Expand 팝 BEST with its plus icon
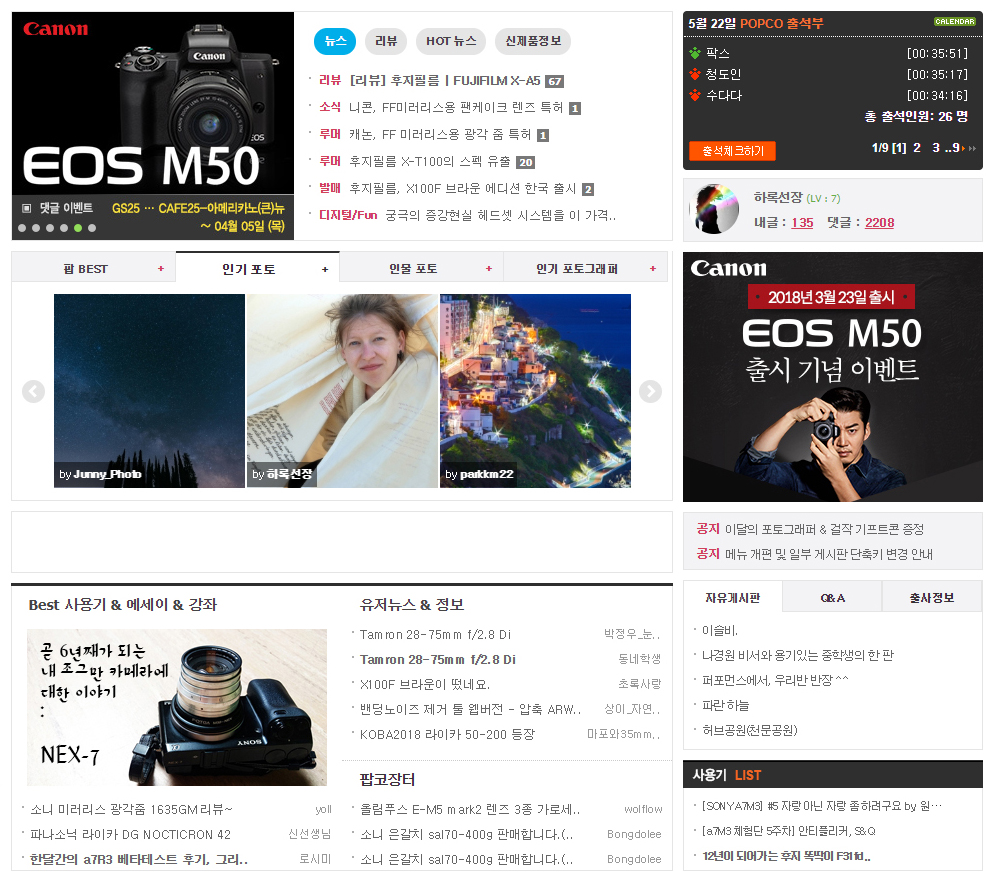The image size is (994, 882). [x=161, y=269]
